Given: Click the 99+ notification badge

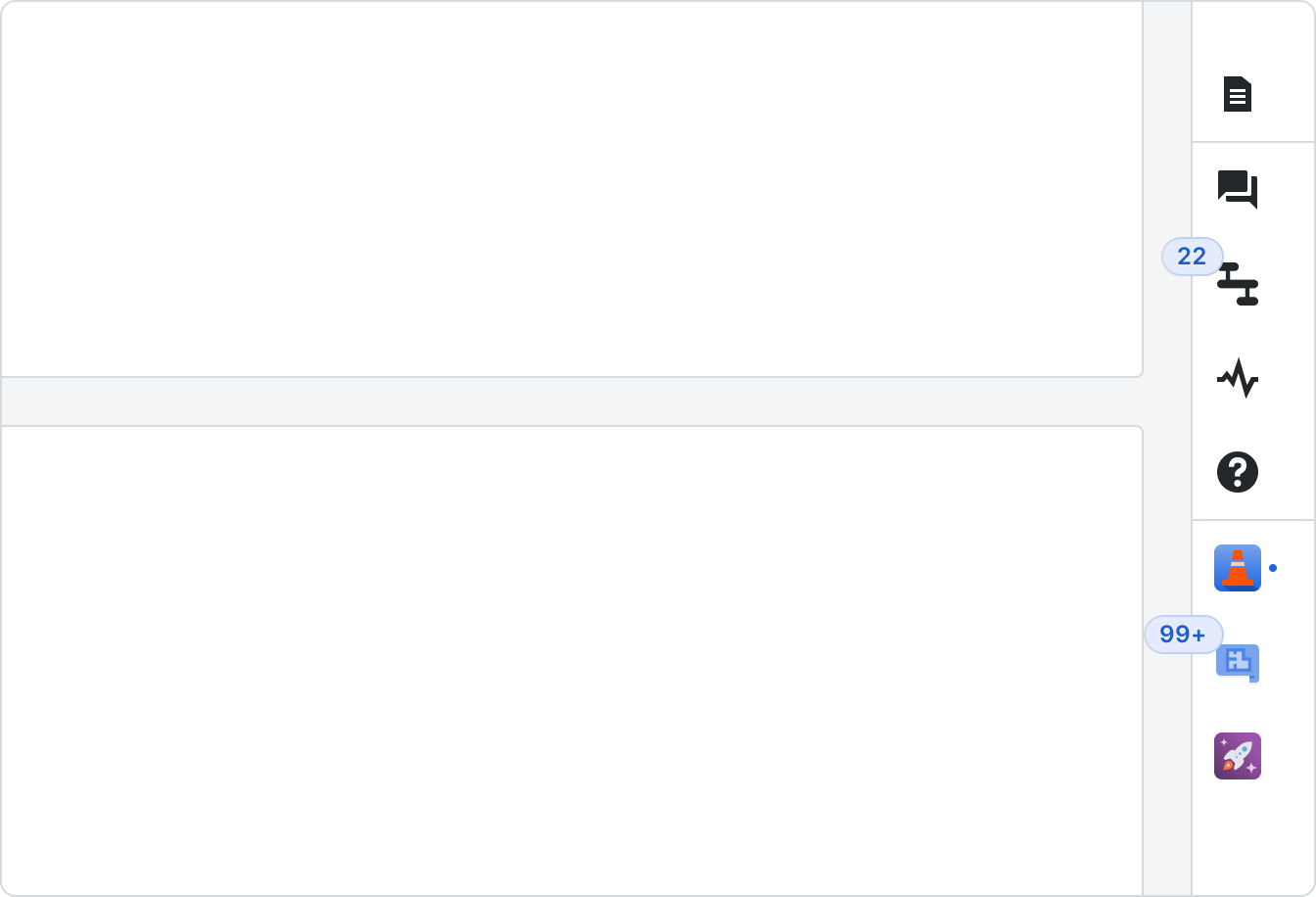Looking at the screenshot, I should tap(1183, 635).
